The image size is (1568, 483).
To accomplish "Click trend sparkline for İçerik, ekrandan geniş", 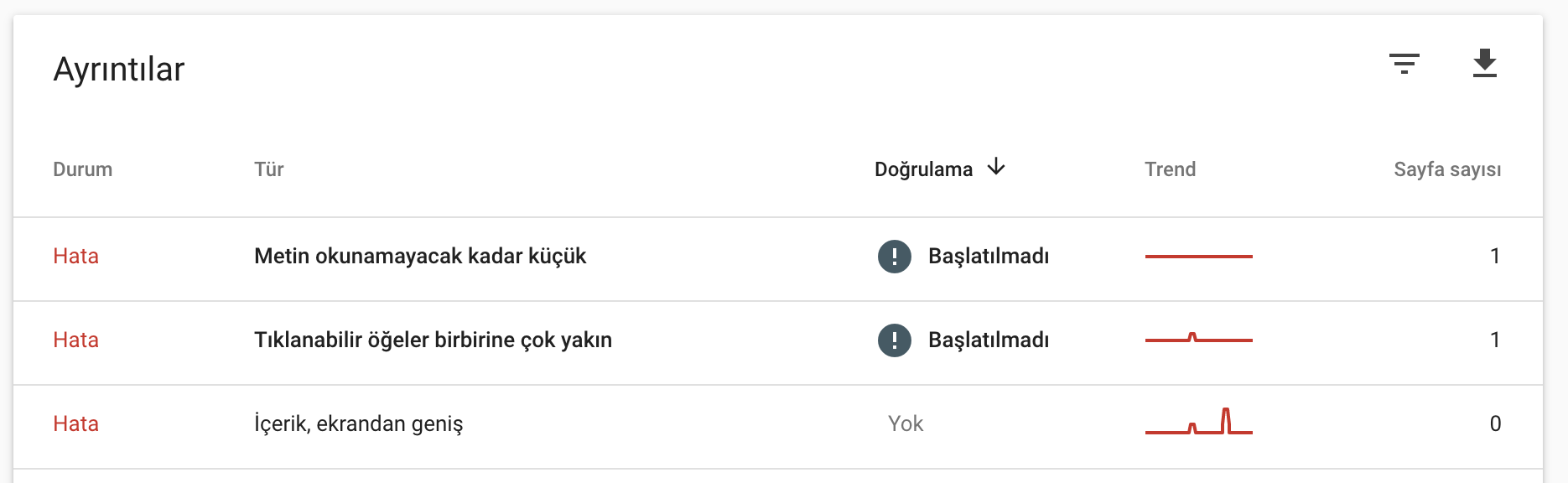I will tap(1199, 421).
